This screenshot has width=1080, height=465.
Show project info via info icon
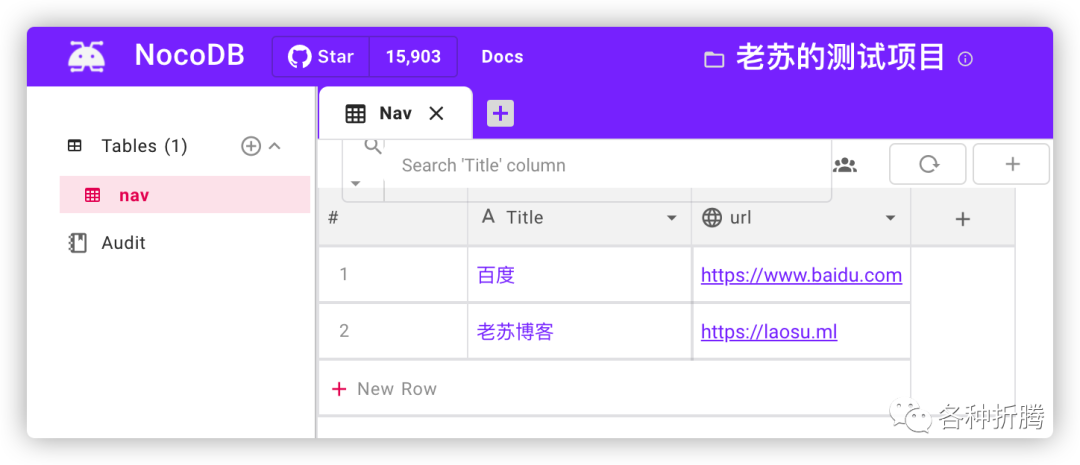coord(965,59)
